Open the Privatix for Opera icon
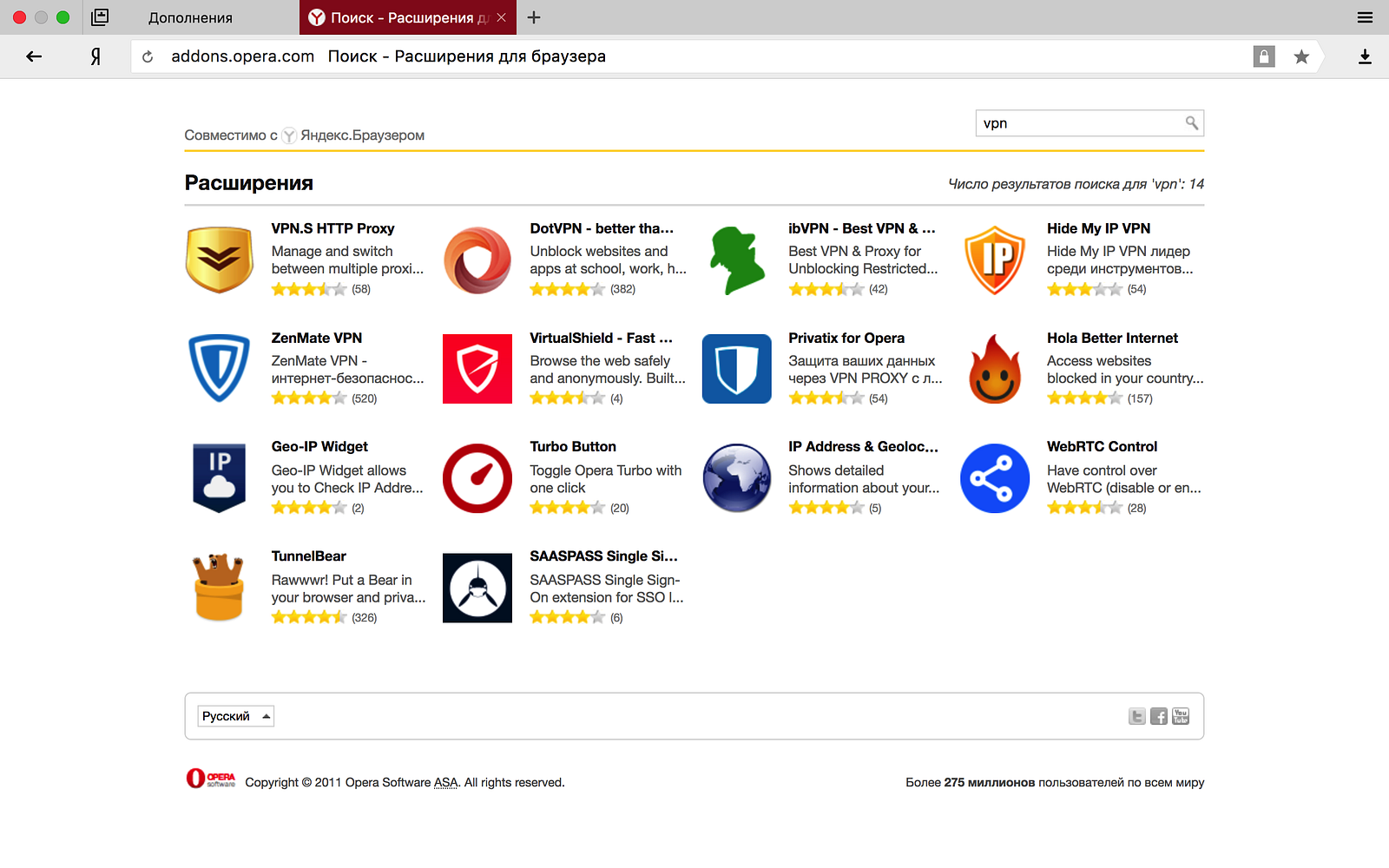The image size is (1389, 868). pos(736,369)
